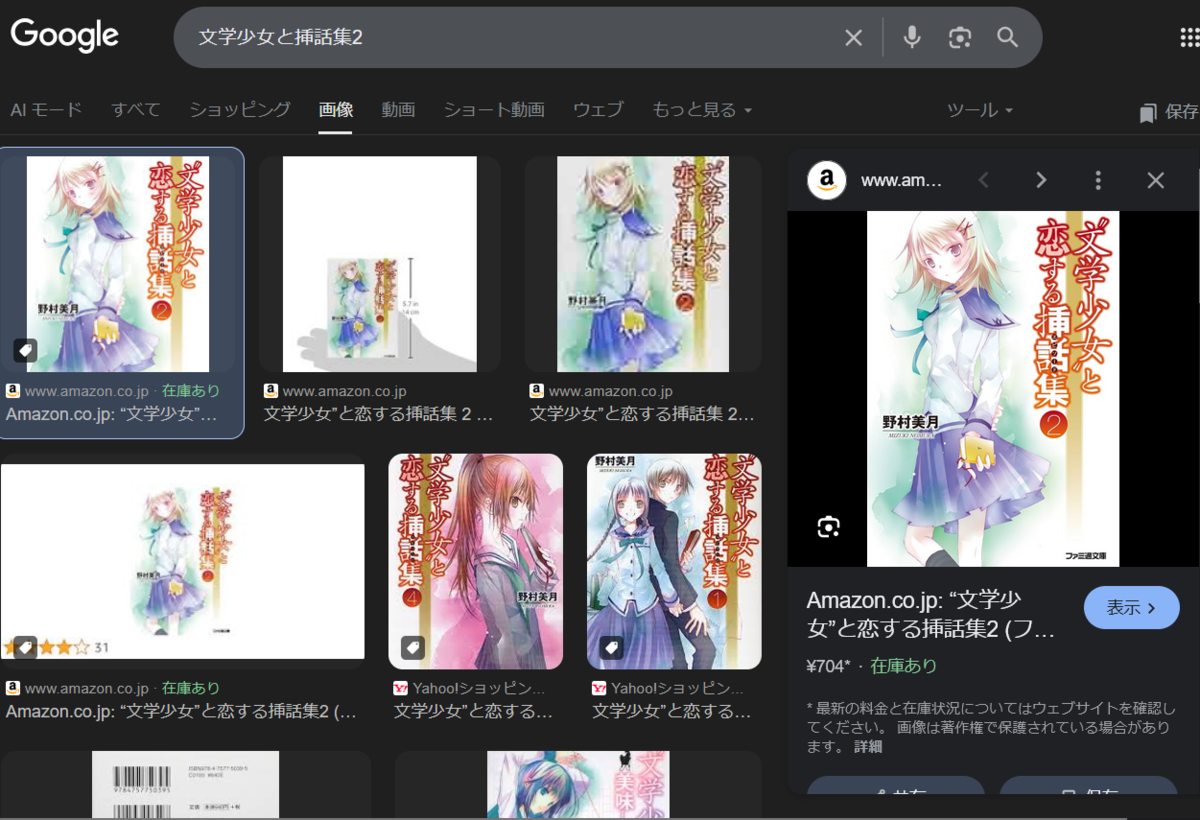Open barcode back-cover thumbnail
This screenshot has height=820, width=1200.
pyautogui.click(x=186, y=785)
